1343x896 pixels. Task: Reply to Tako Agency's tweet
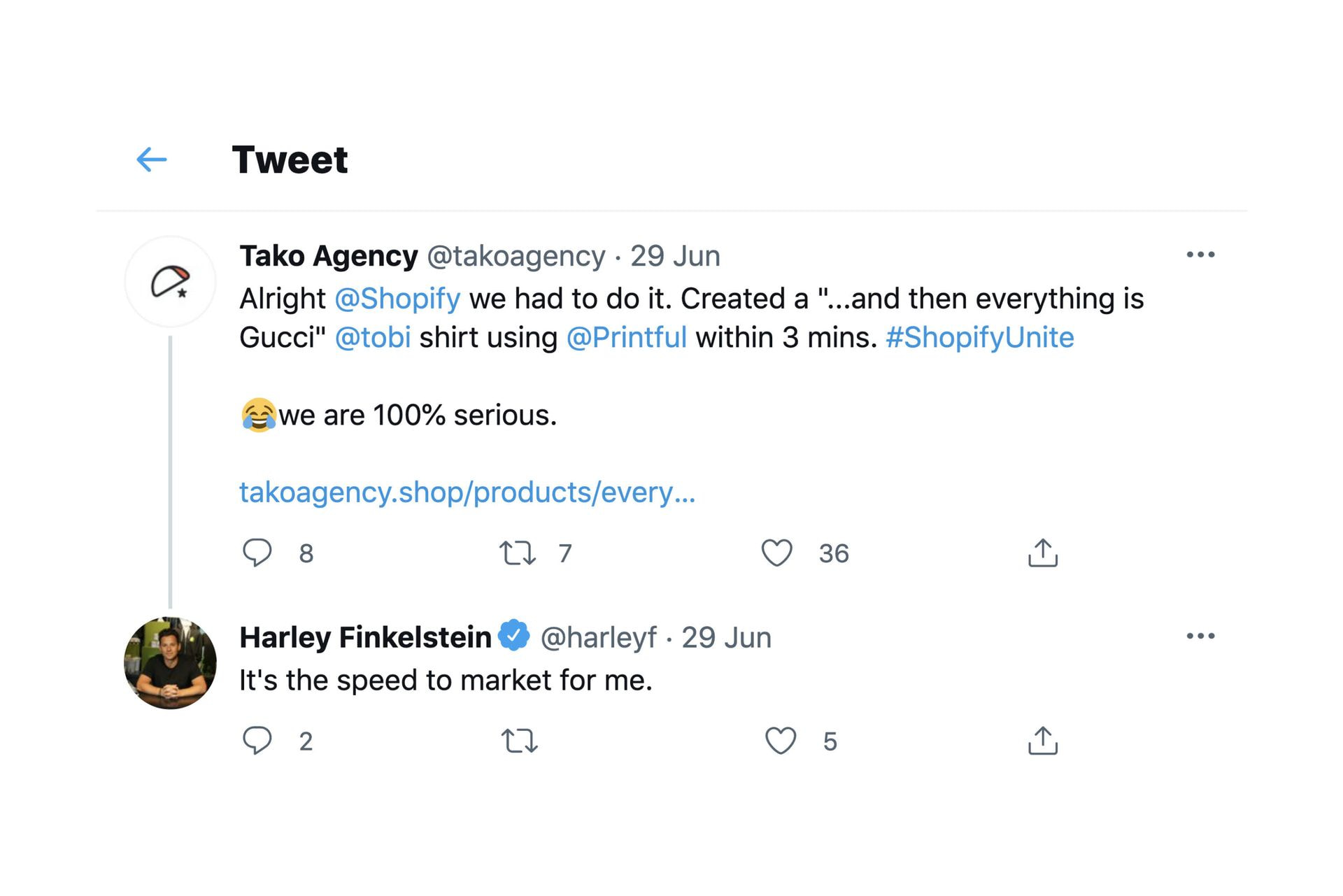pyautogui.click(x=257, y=553)
